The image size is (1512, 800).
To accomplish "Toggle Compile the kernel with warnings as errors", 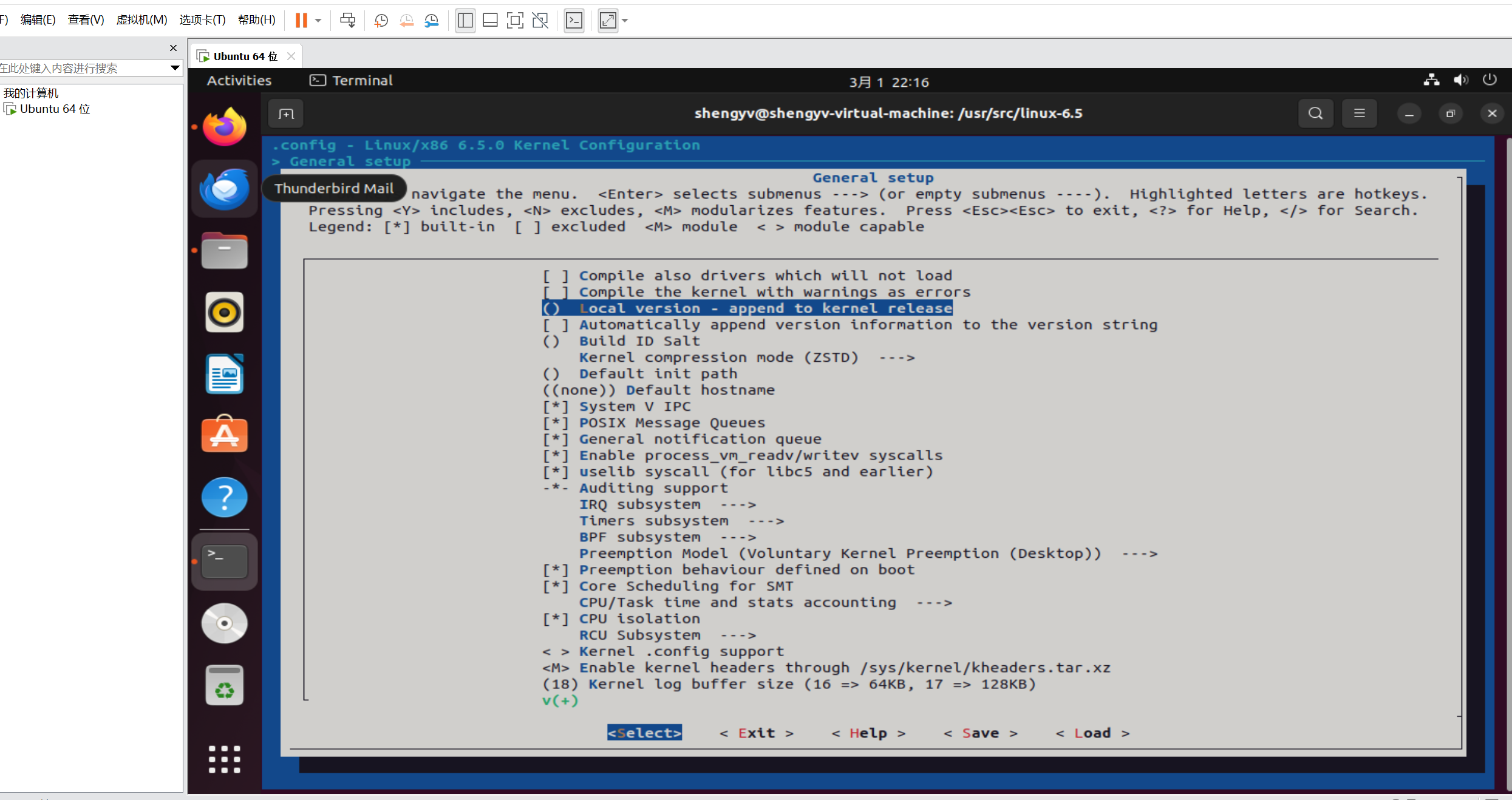I will pyautogui.click(x=756, y=292).
